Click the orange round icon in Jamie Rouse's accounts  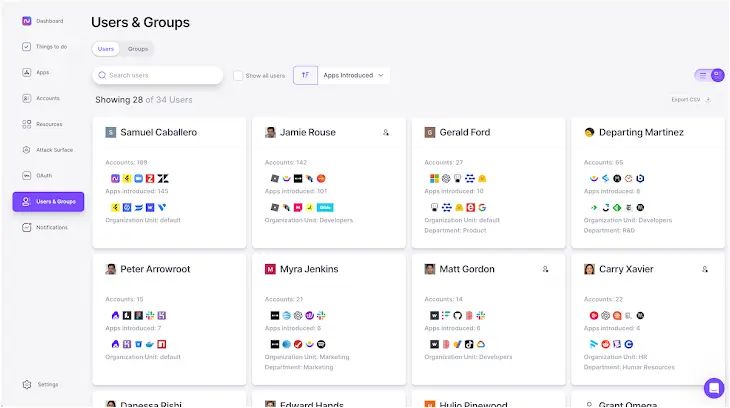(321, 178)
